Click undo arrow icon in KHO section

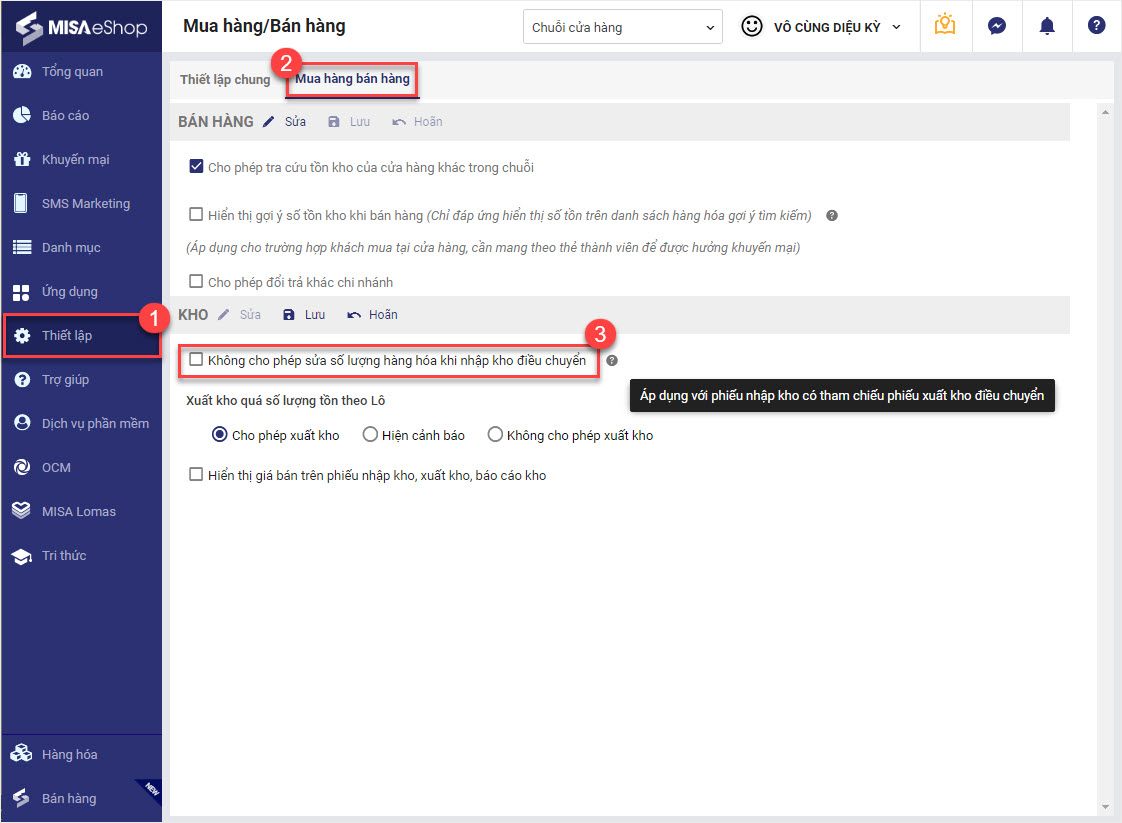pyautogui.click(x=353, y=315)
